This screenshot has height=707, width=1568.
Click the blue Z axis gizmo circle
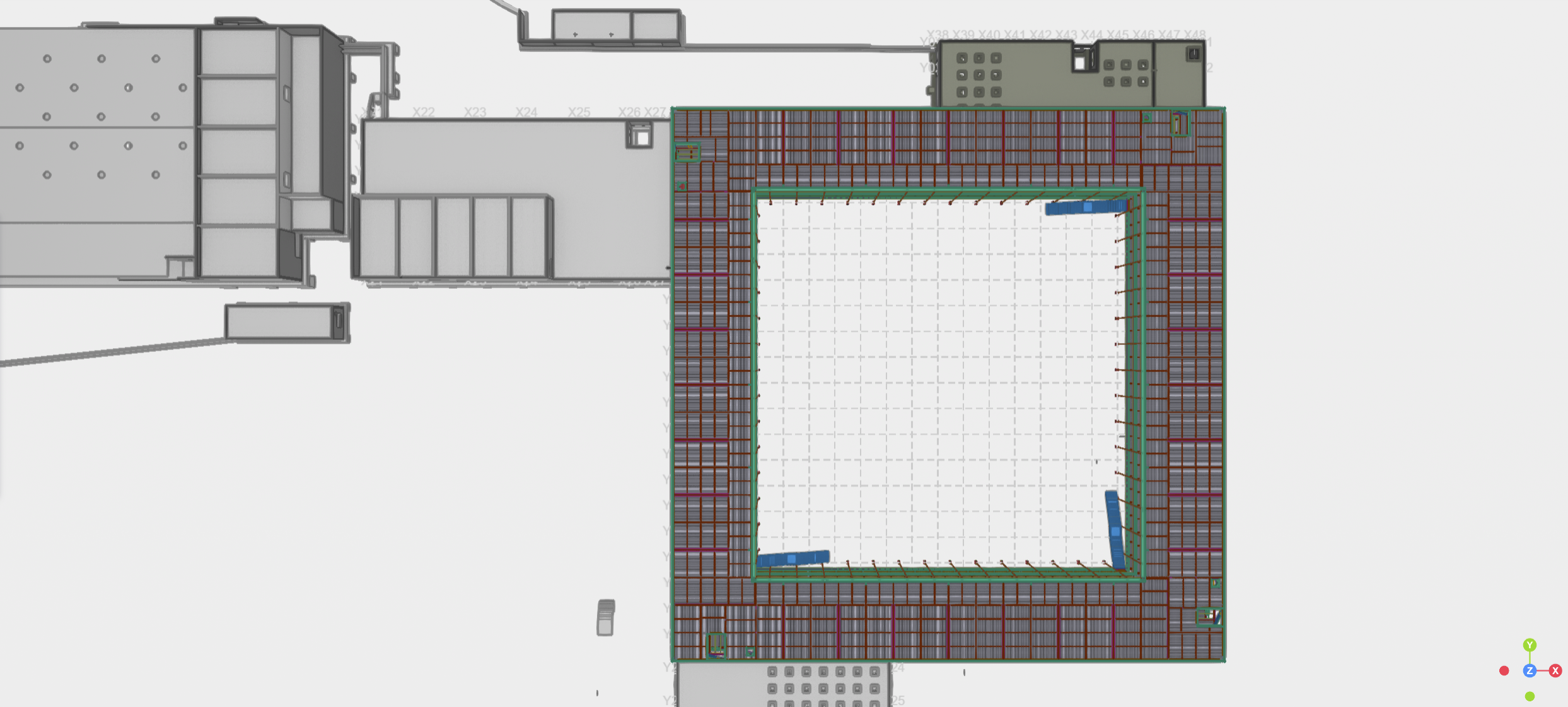point(1530,670)
